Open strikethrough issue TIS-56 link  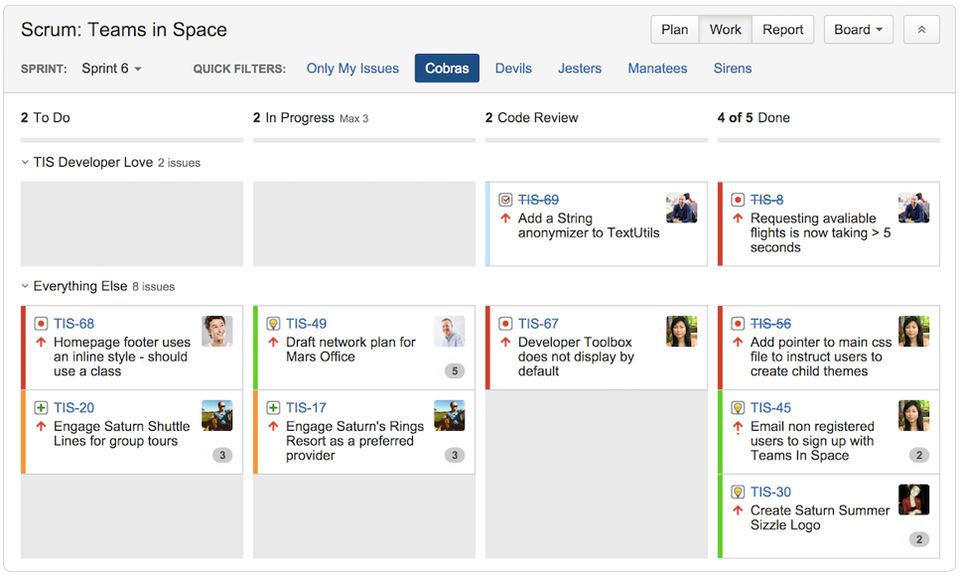pyautogui.click(x=771, y=323)
